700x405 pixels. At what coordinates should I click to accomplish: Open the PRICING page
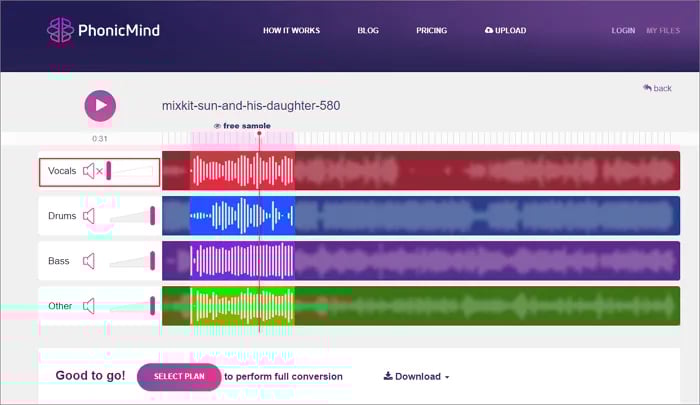pos(431,31)
